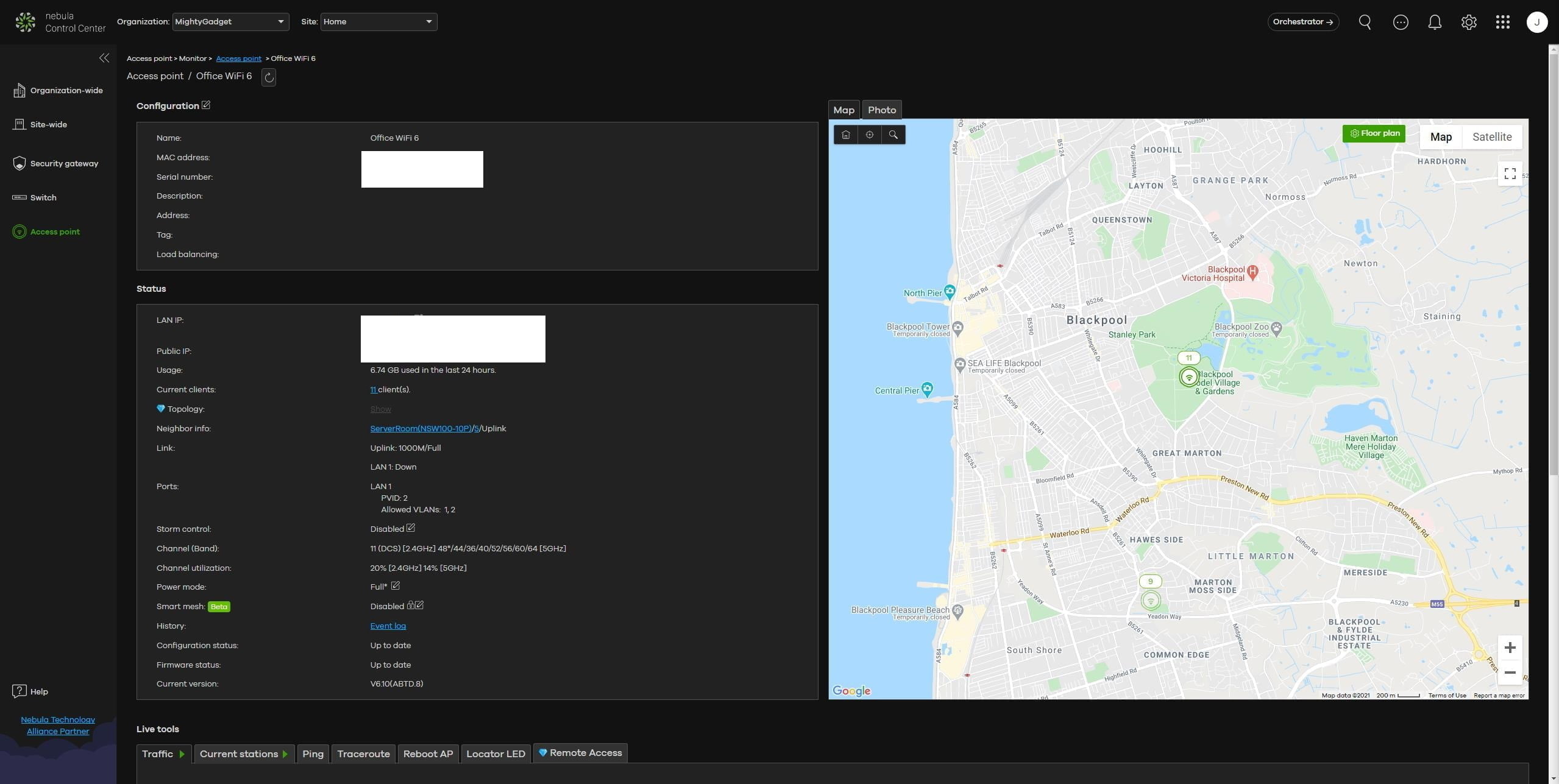Screen dimensions: 1559x784
Task: Expand the Traffic live tool
Action: click(163, 754)
